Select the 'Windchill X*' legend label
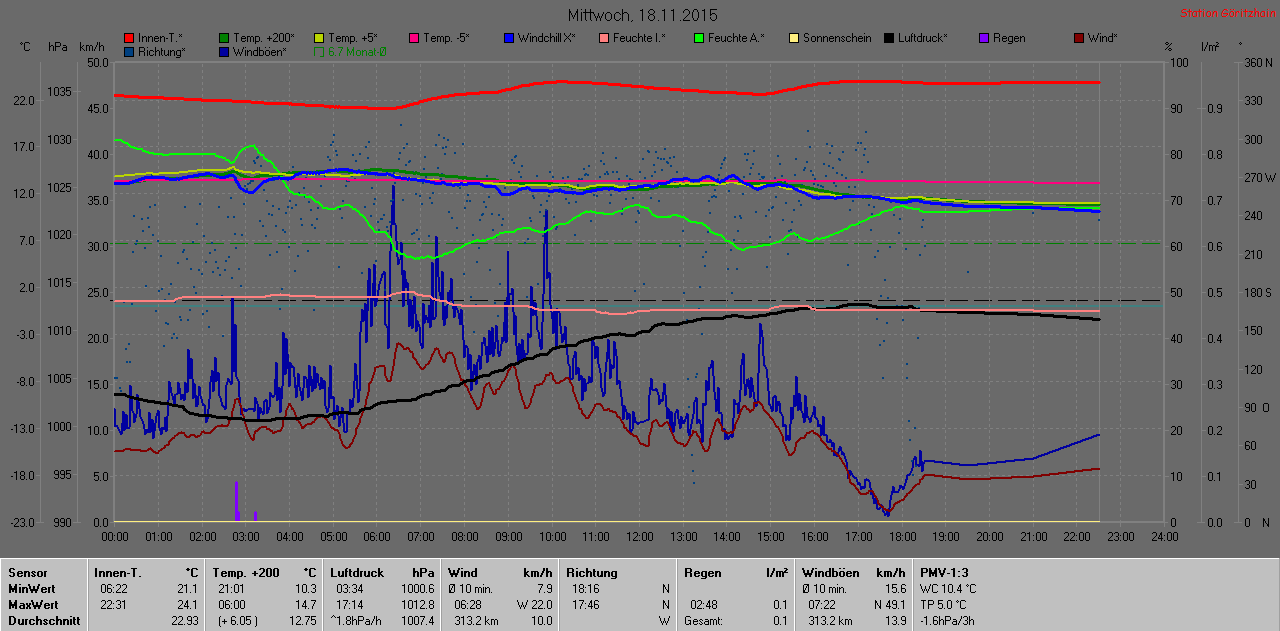This screenshot has width=1280, height=631. (546, 38)
